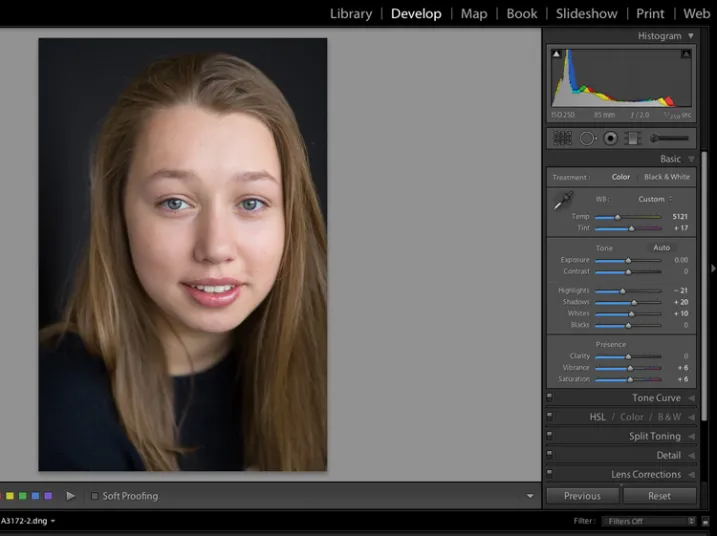Open the Slideshow module
This screenshot has width=717, height=536.
click(586, 14)
